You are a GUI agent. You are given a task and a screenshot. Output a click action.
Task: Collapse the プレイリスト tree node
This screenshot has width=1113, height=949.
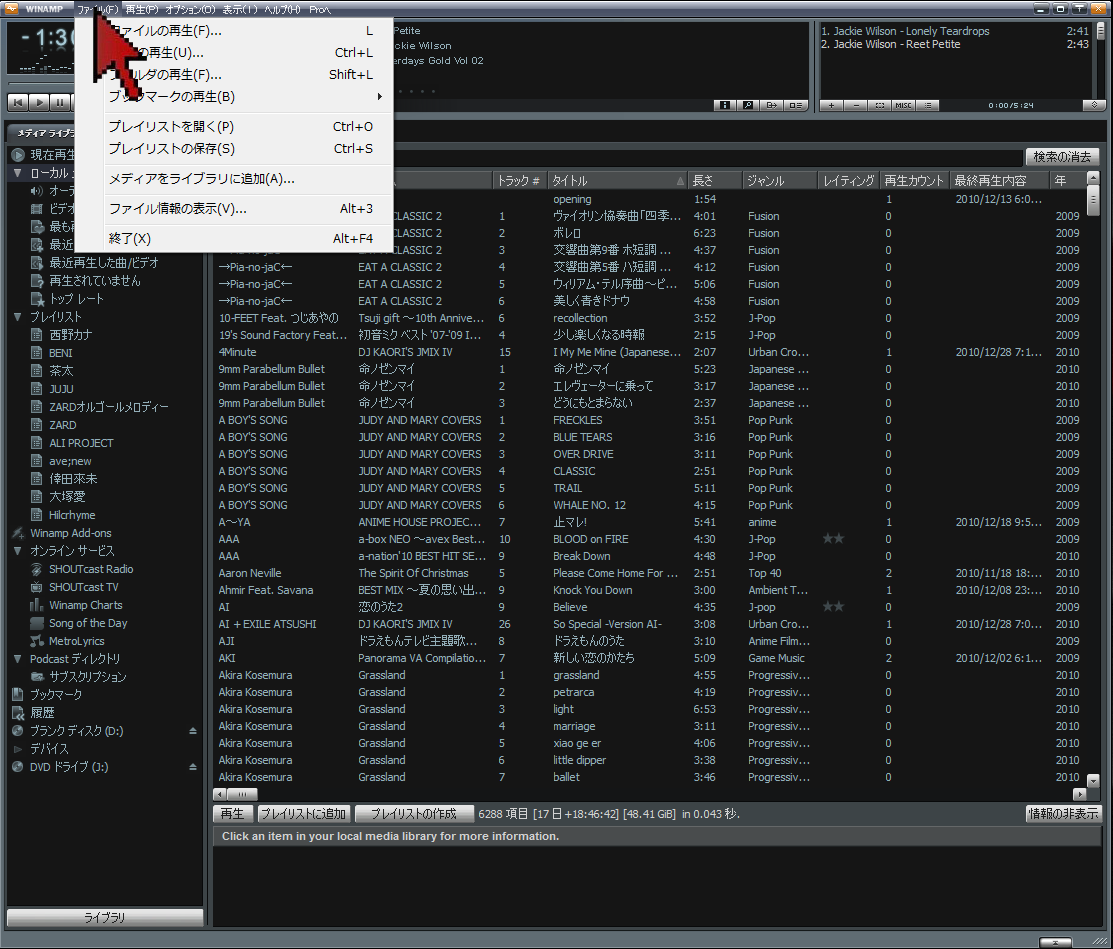pos(17,317)
